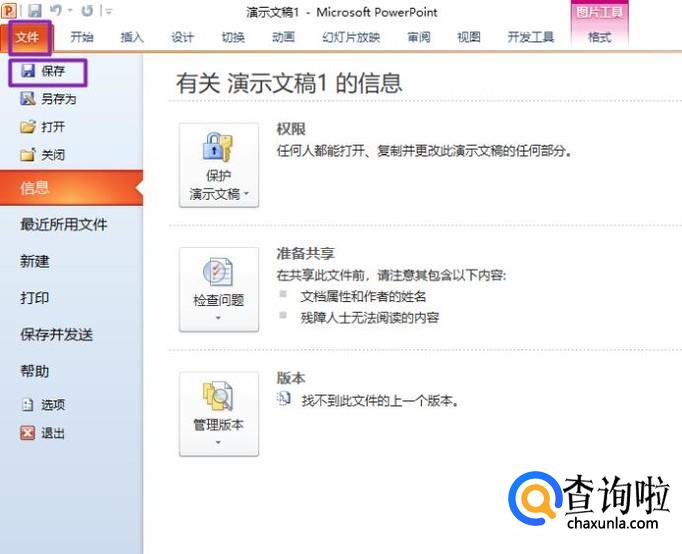
Task: Click the 检查问题 checklist icon
Action: pyautogui.click(x=218, y=271)
